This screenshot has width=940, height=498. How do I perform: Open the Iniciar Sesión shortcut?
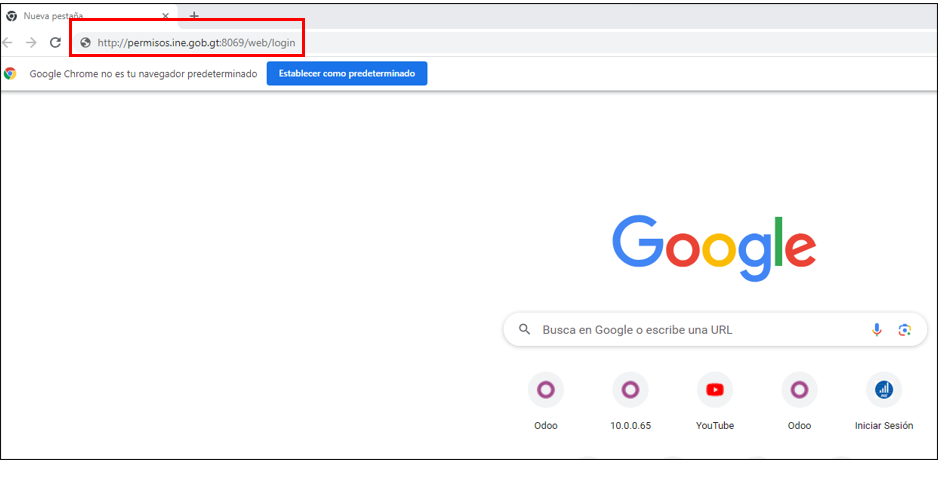pyautogui.click(x=884, y=390)
